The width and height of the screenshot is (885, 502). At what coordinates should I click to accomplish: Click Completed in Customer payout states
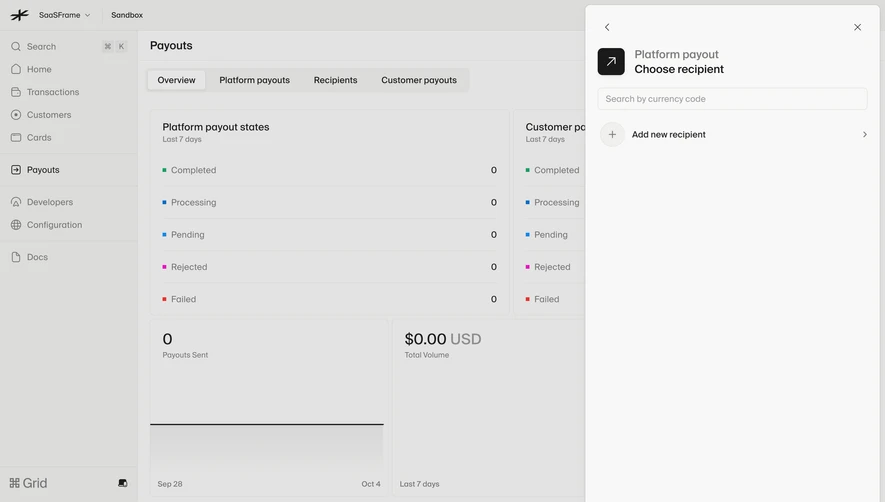[557, 170]
